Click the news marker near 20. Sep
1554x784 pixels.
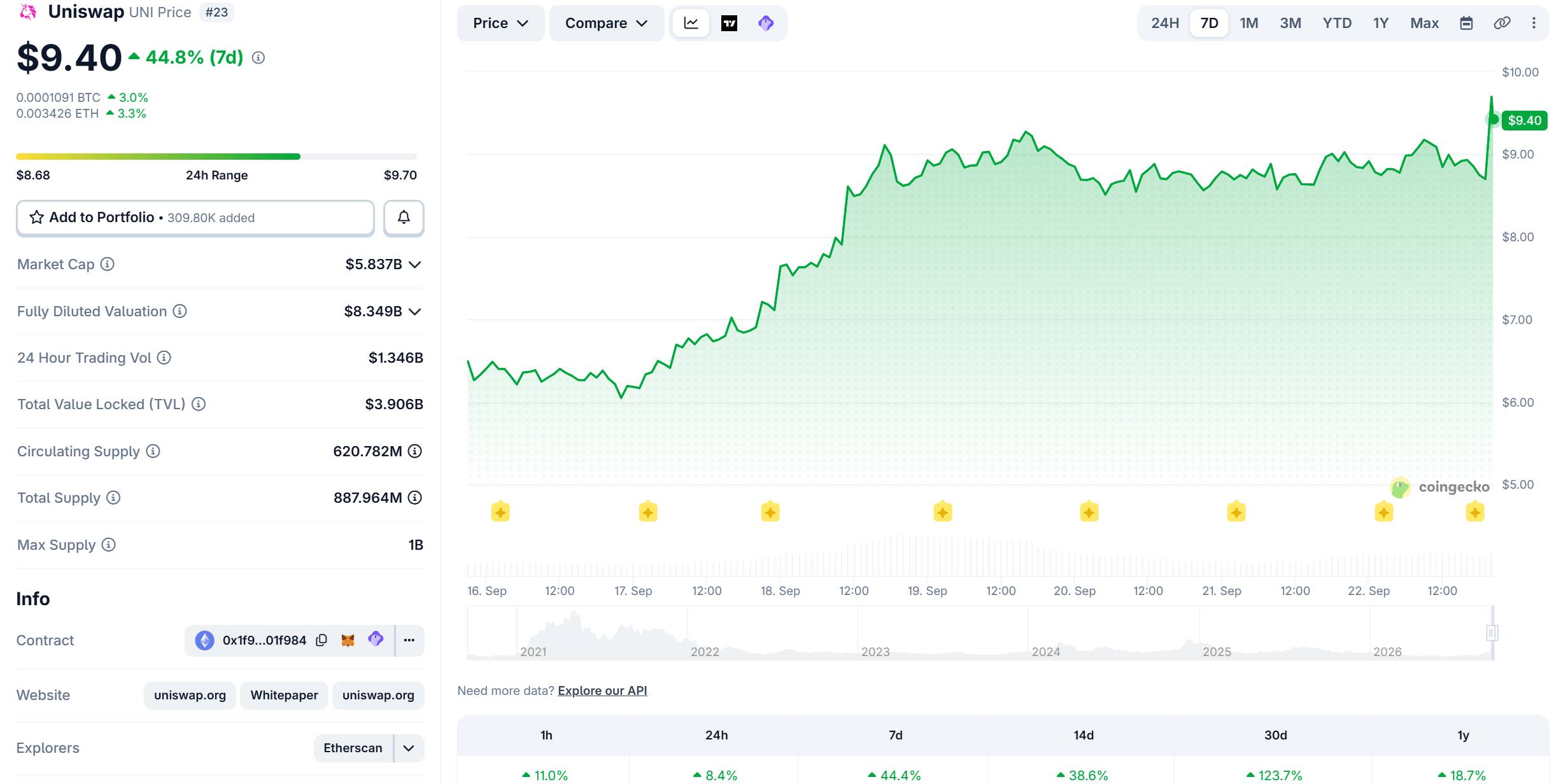1089,512
